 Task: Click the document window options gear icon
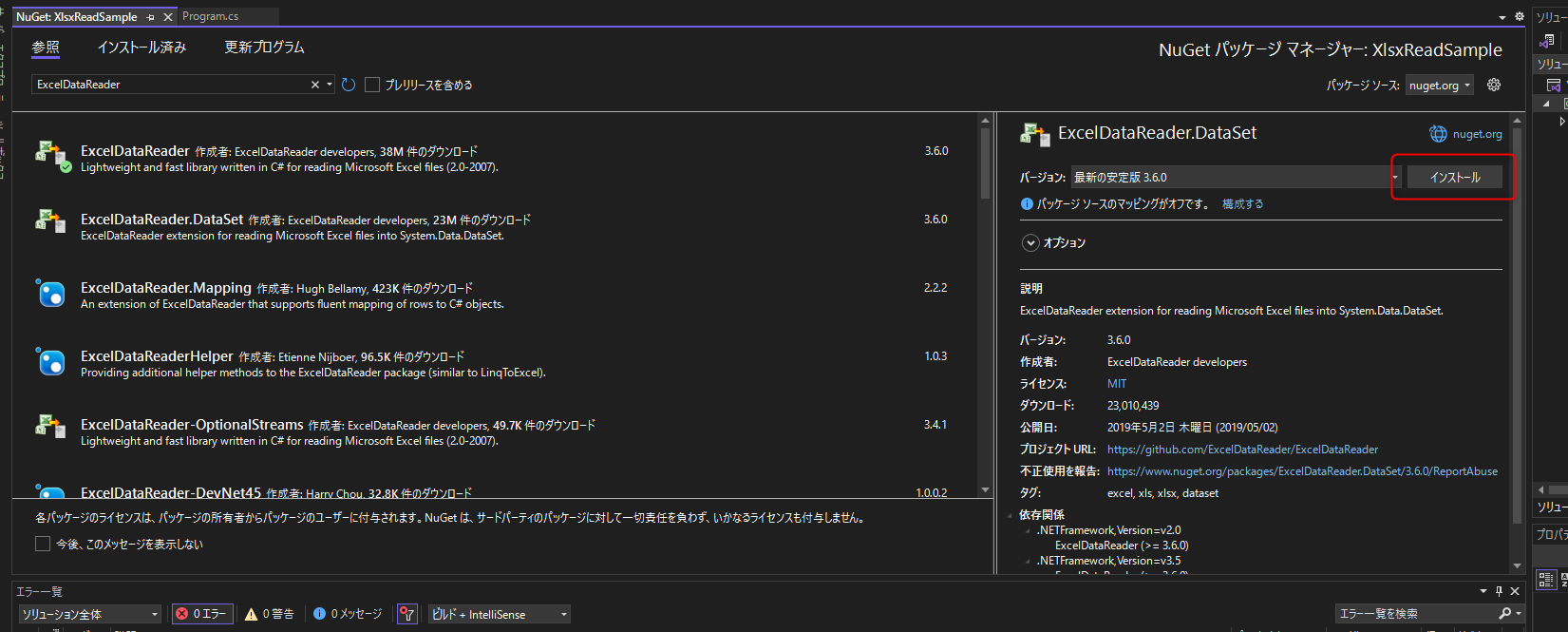pyautogui.click(x=1520, y=16)
